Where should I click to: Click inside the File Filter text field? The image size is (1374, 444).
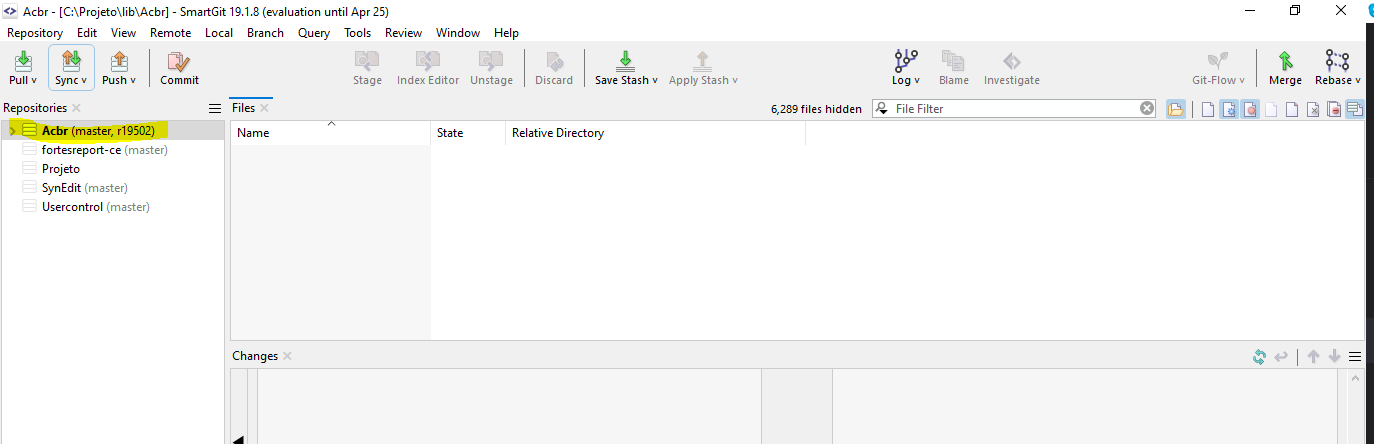(1015, 108)
